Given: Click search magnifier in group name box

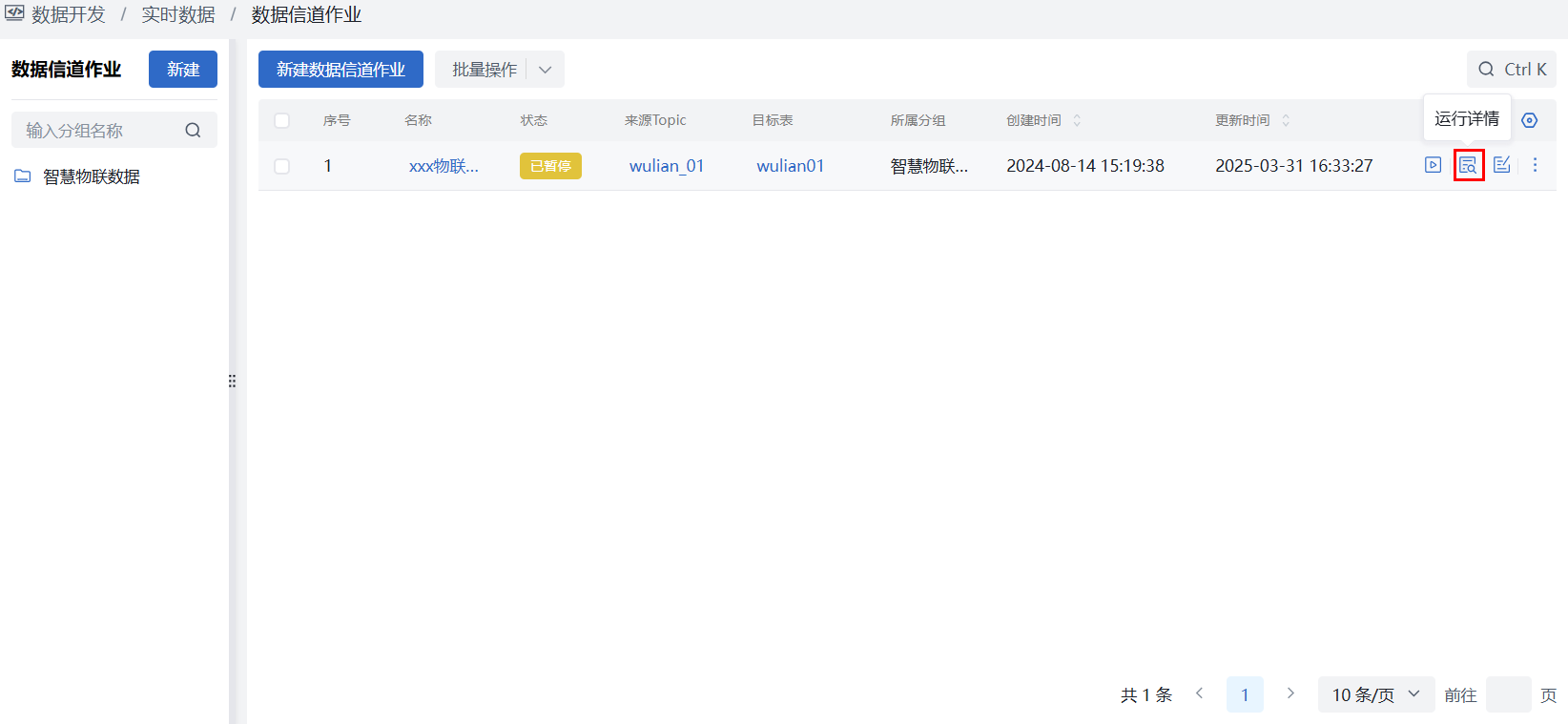Looking at the screenshot, I should (194, 131).
